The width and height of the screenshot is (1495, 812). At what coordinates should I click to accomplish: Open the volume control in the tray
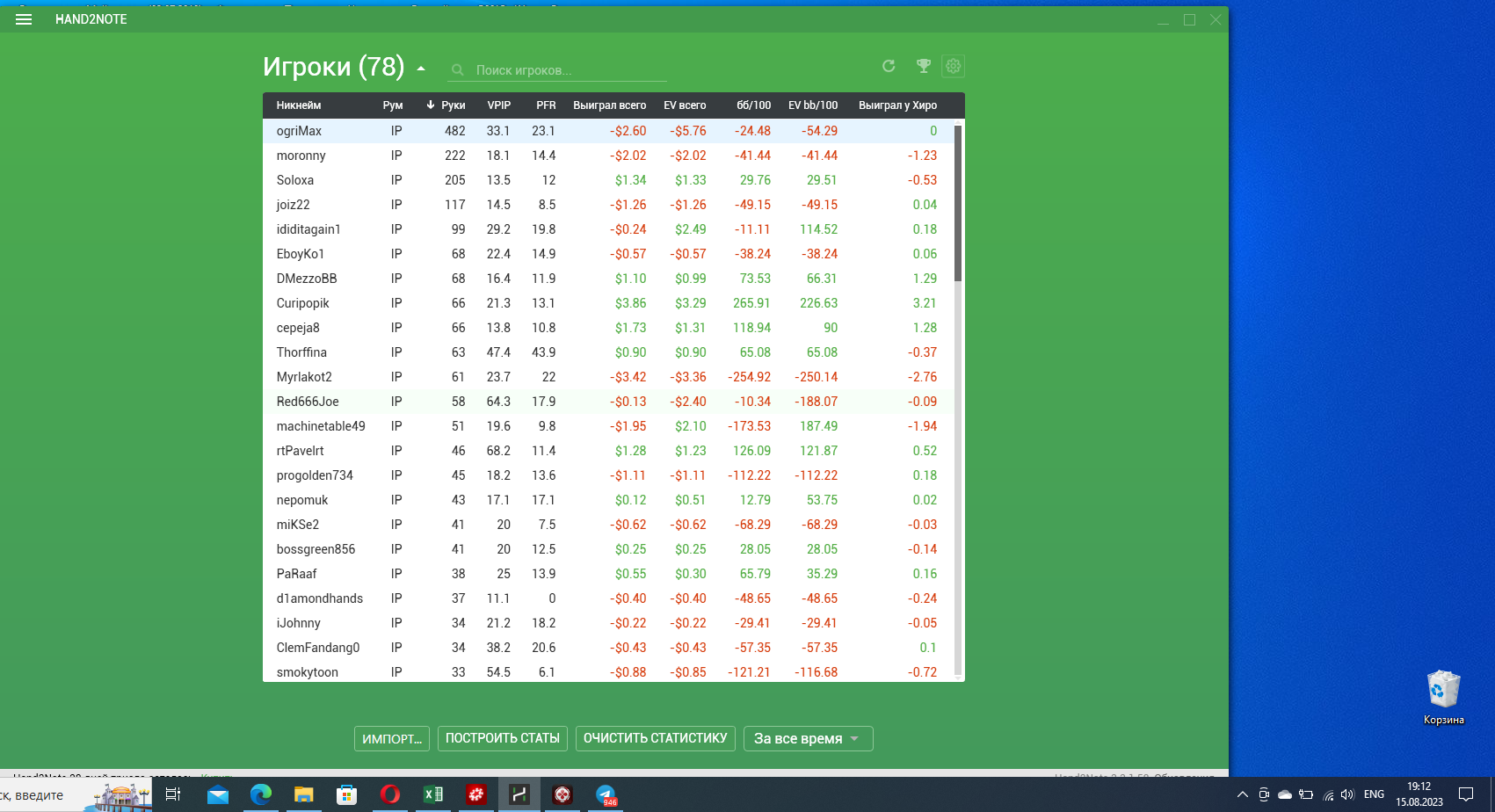click(x=1348, y=794)
